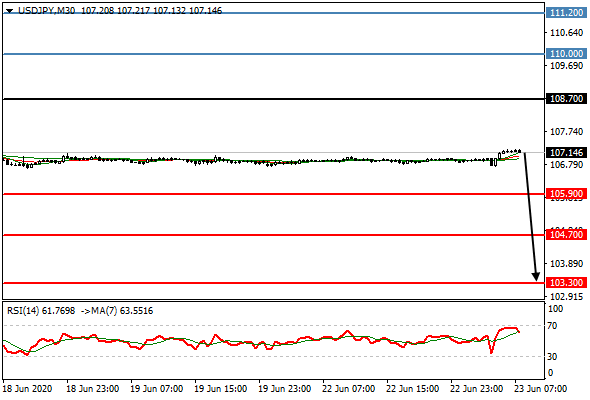Select the red 104.700 level label
Screen dimensions: 590x400
pos(566,235)
